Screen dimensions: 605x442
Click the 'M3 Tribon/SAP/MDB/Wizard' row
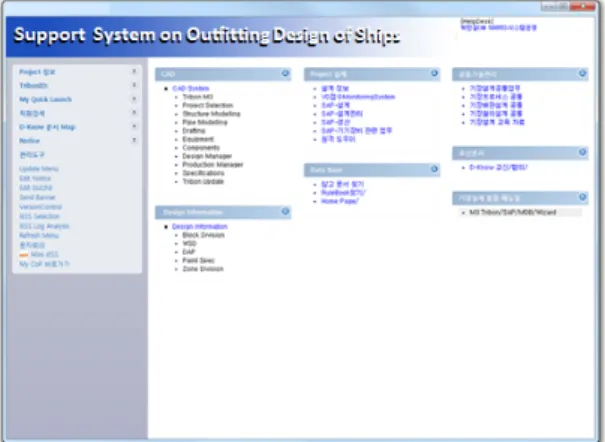point(520,213)
